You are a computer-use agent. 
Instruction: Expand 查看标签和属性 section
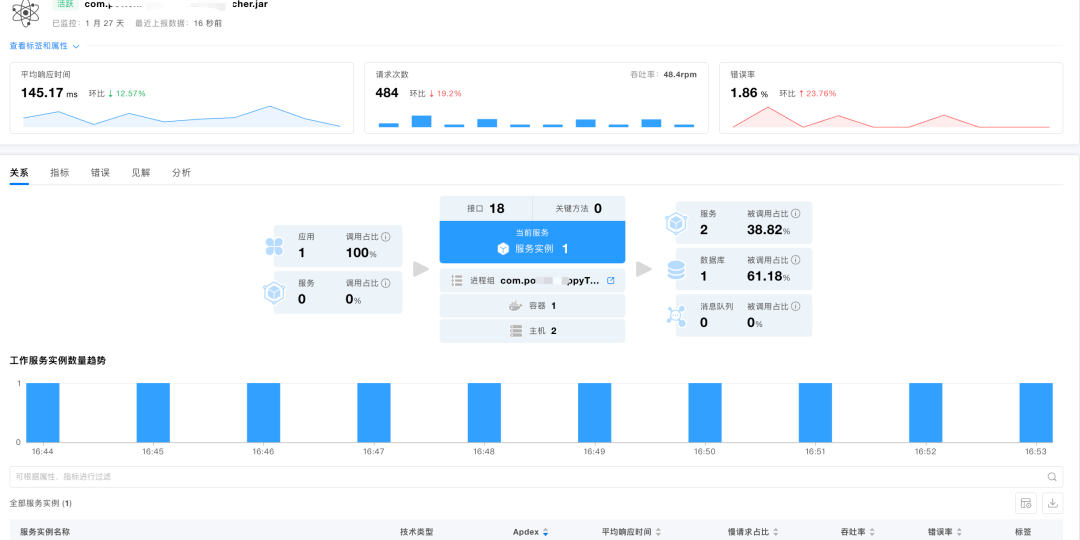[44, 46]
